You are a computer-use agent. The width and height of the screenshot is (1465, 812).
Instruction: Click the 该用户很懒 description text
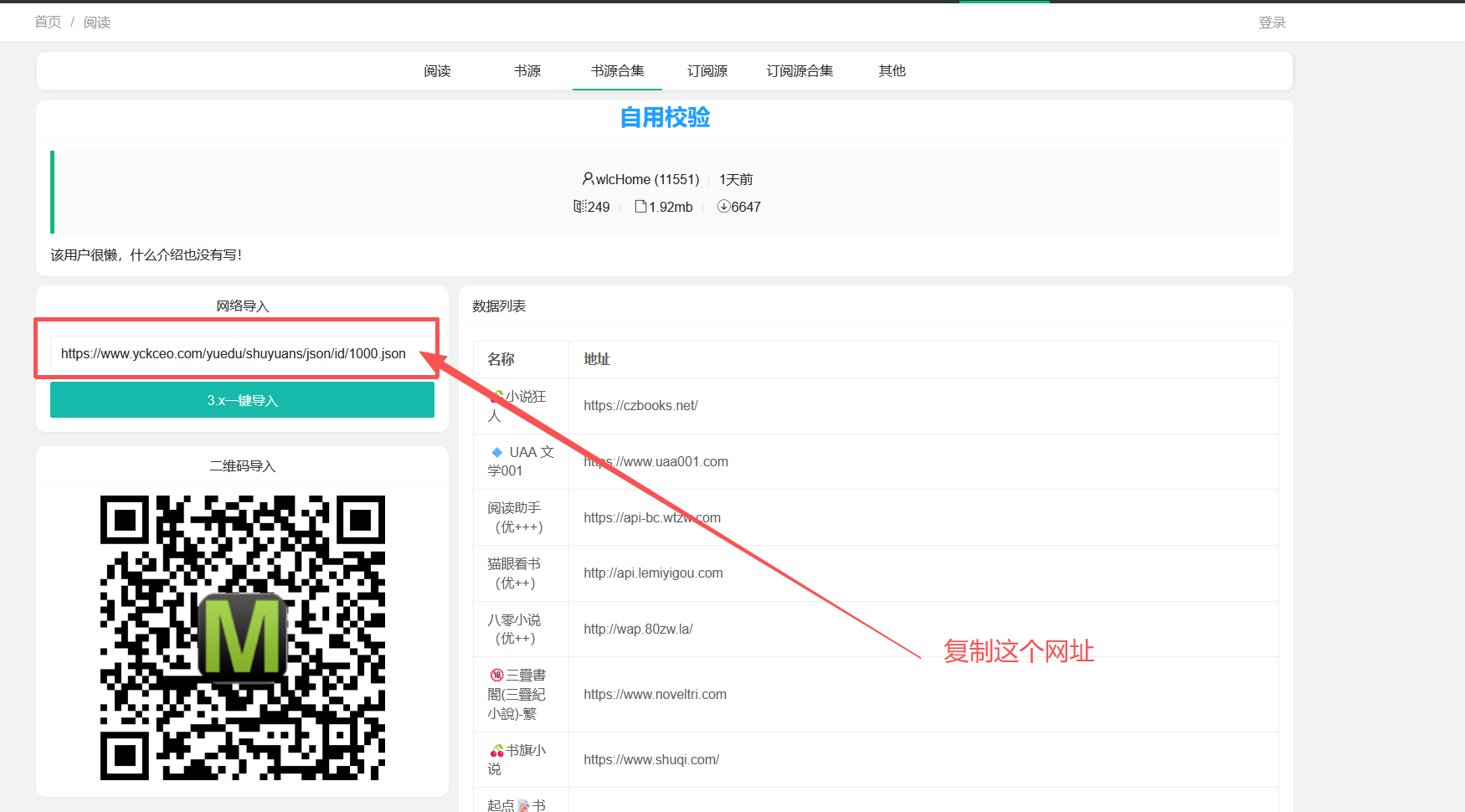click(x=146, y=254)
